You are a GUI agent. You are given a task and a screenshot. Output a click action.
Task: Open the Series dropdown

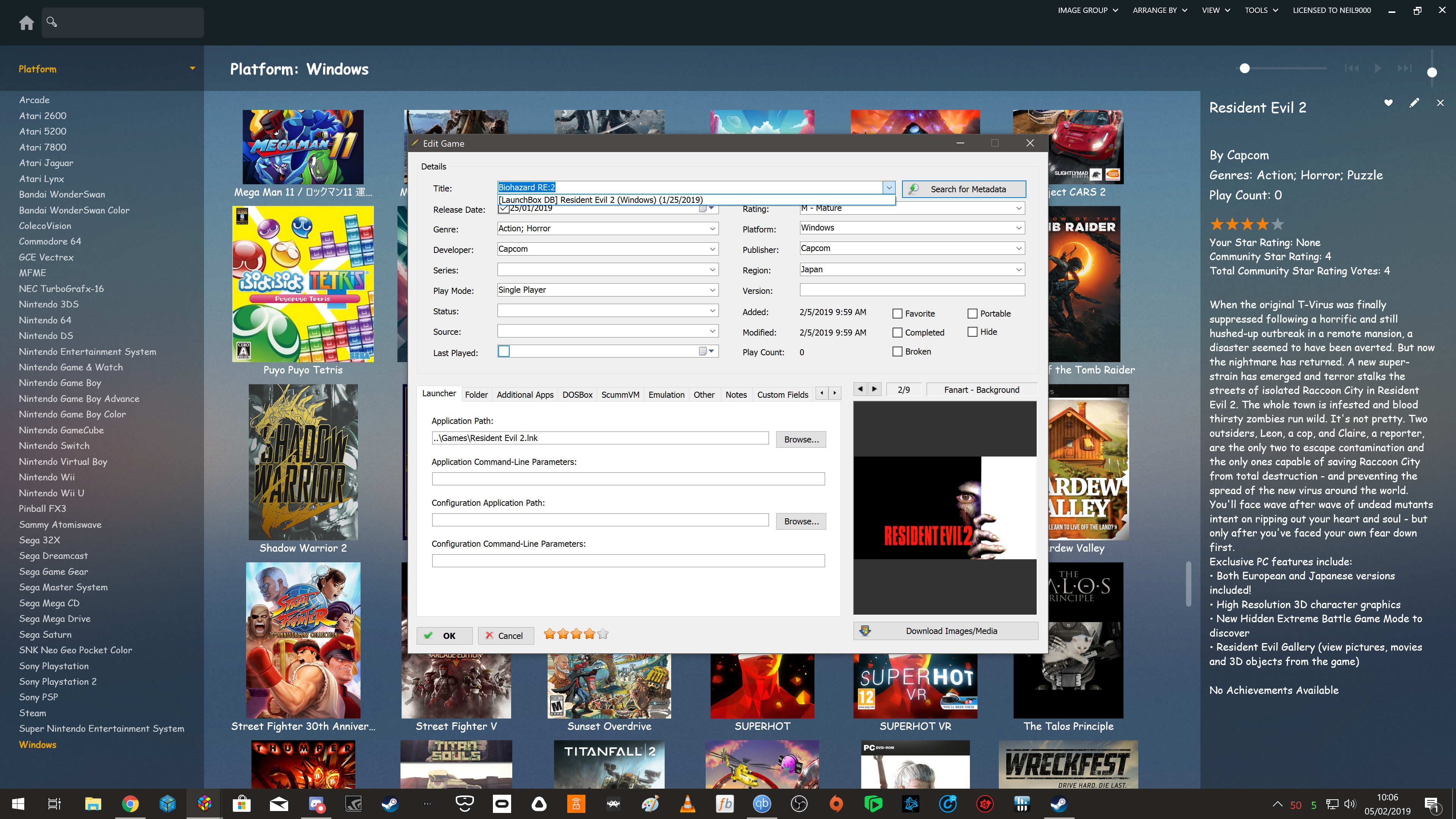click(712, 270)
